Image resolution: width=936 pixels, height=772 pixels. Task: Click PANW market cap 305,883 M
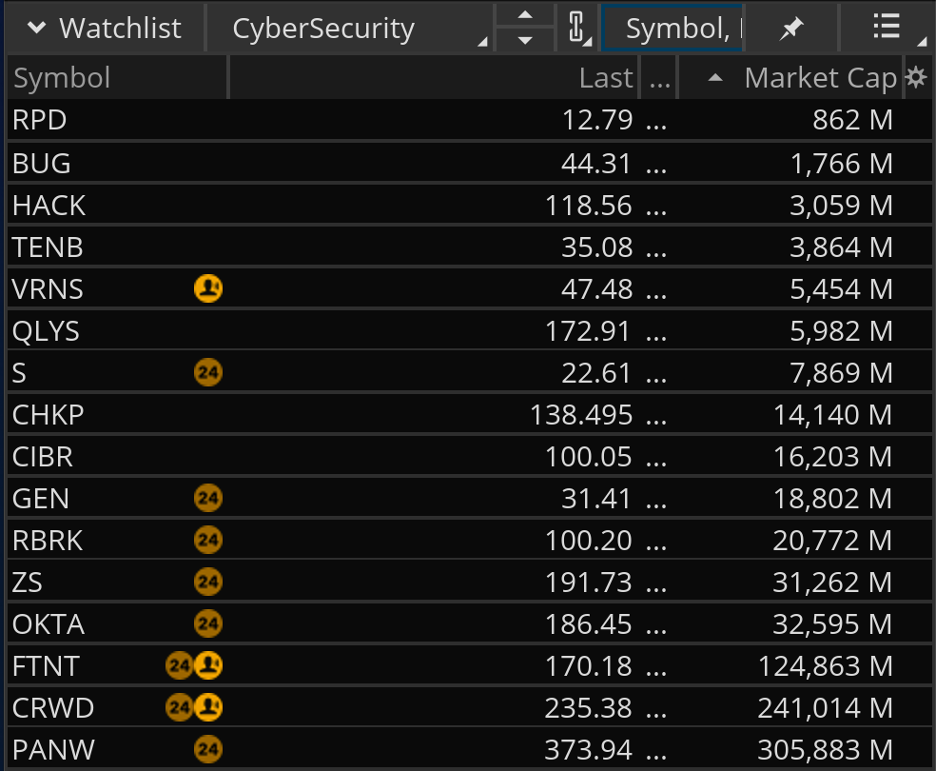[x=826, y=750]
